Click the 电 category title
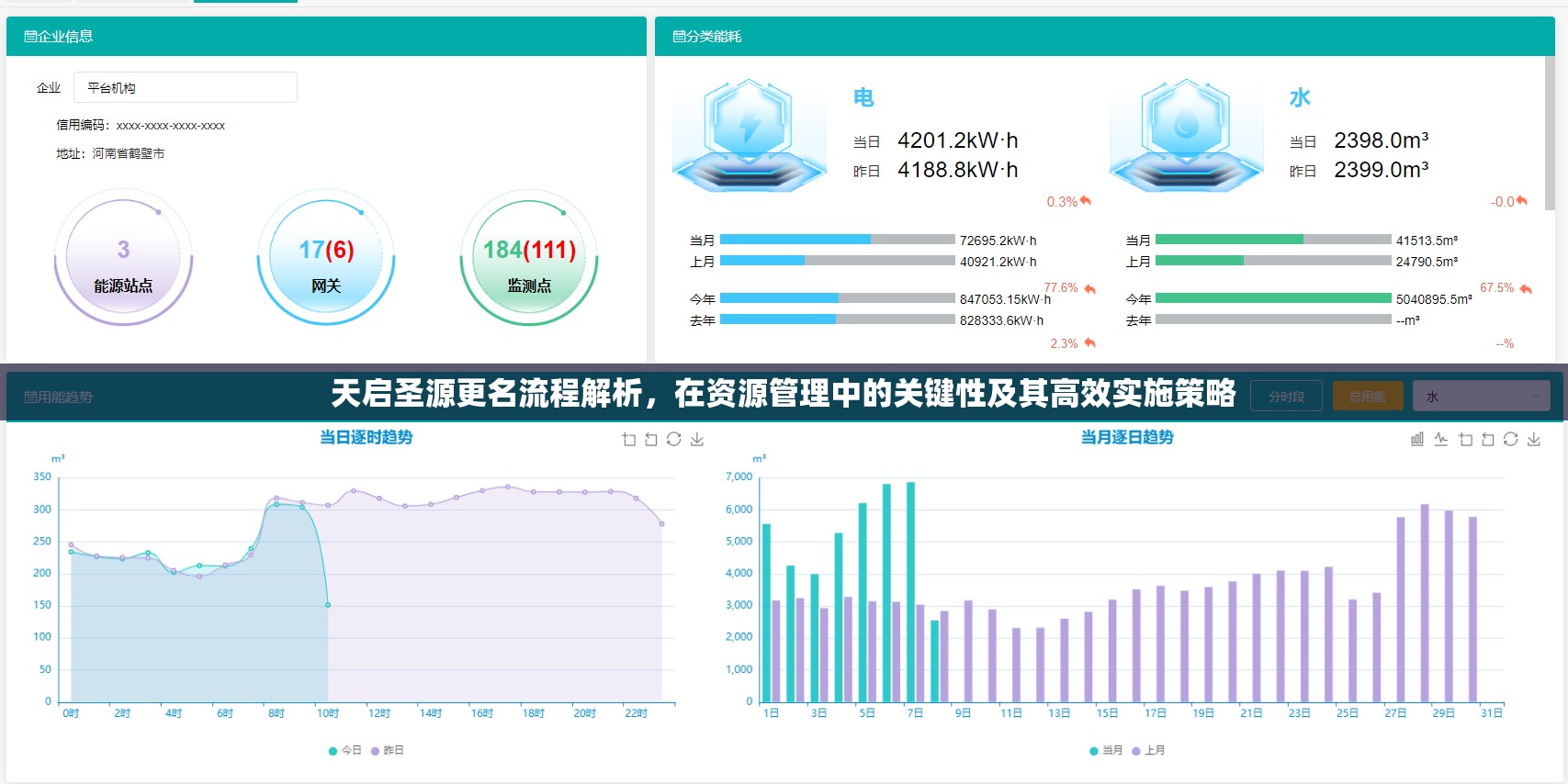Viewport: 1568px width, 784px height. coord(863,97)
